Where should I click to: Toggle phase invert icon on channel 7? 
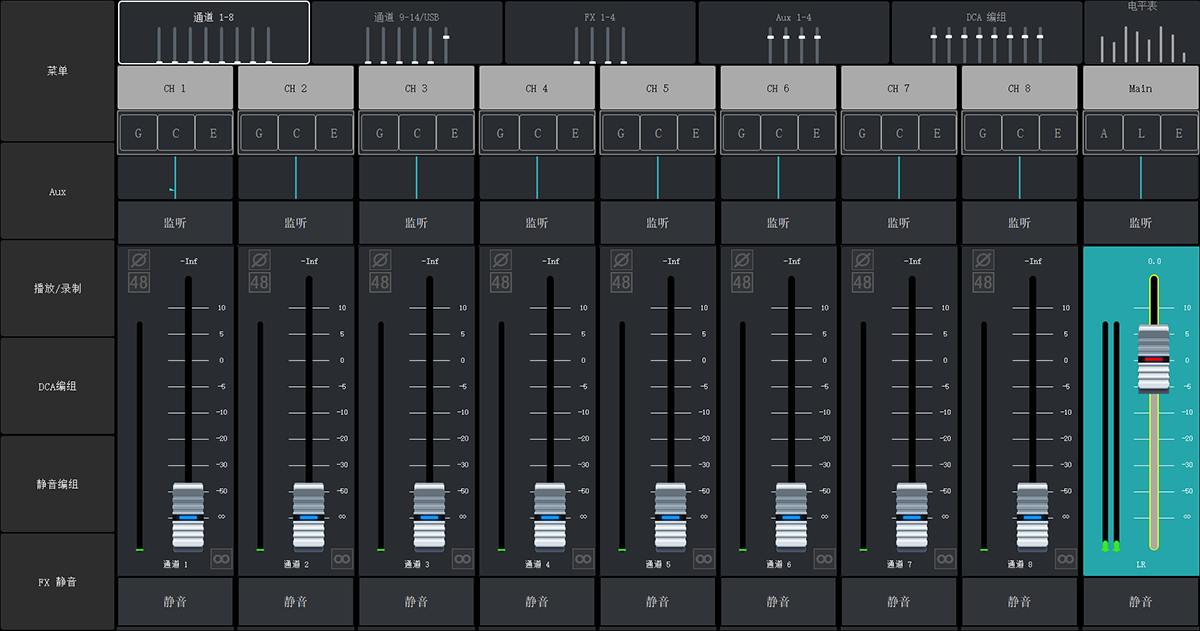[x=862, y=259]
